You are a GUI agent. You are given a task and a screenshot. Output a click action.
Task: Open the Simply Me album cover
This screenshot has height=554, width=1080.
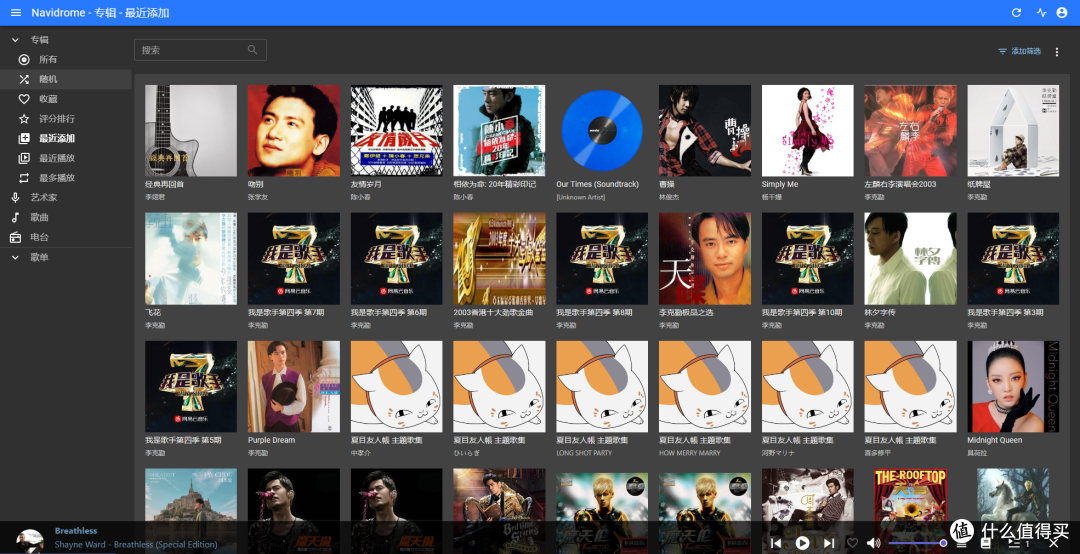point(808,131)
